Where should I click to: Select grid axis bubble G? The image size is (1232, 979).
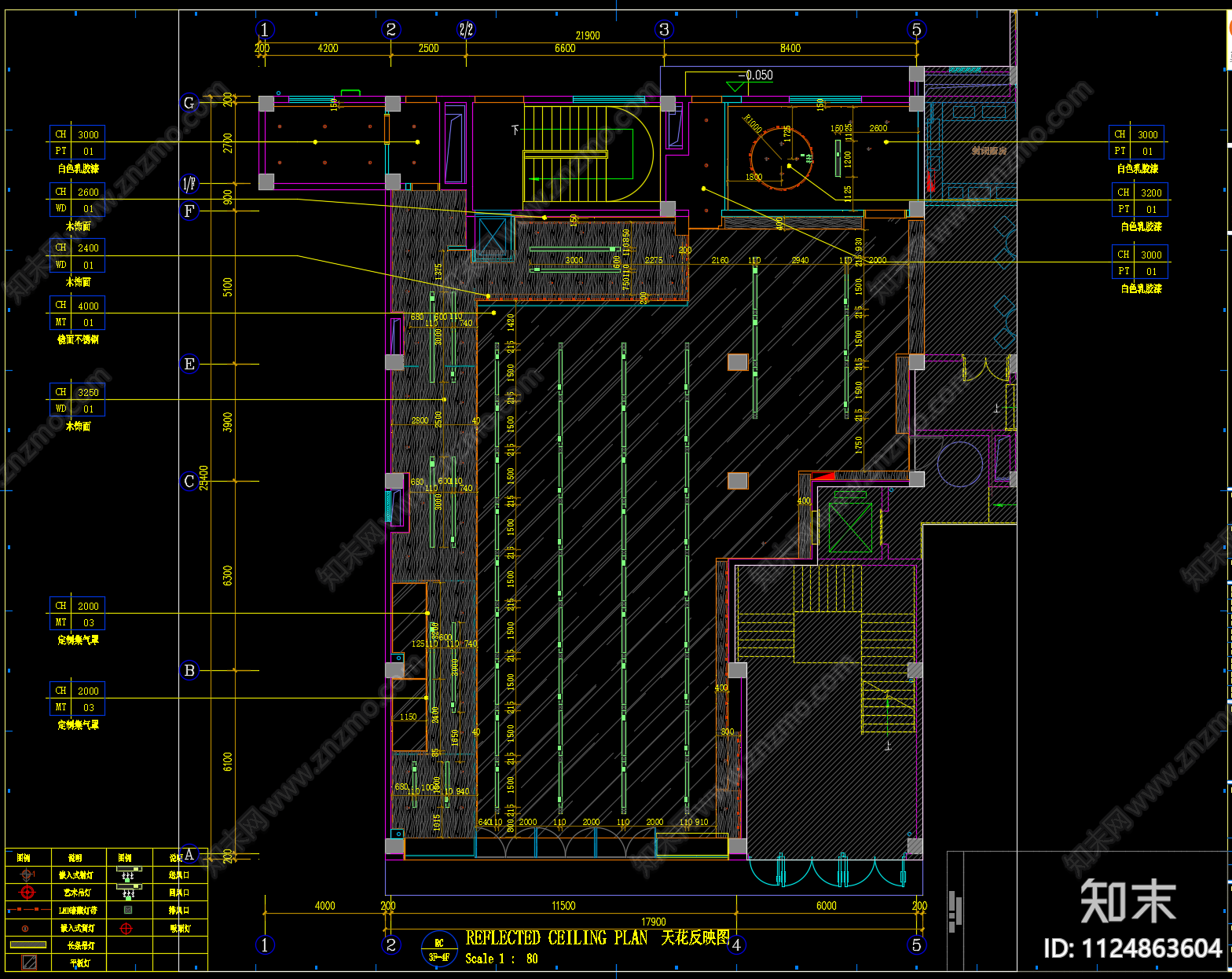(x=189, y=103)
